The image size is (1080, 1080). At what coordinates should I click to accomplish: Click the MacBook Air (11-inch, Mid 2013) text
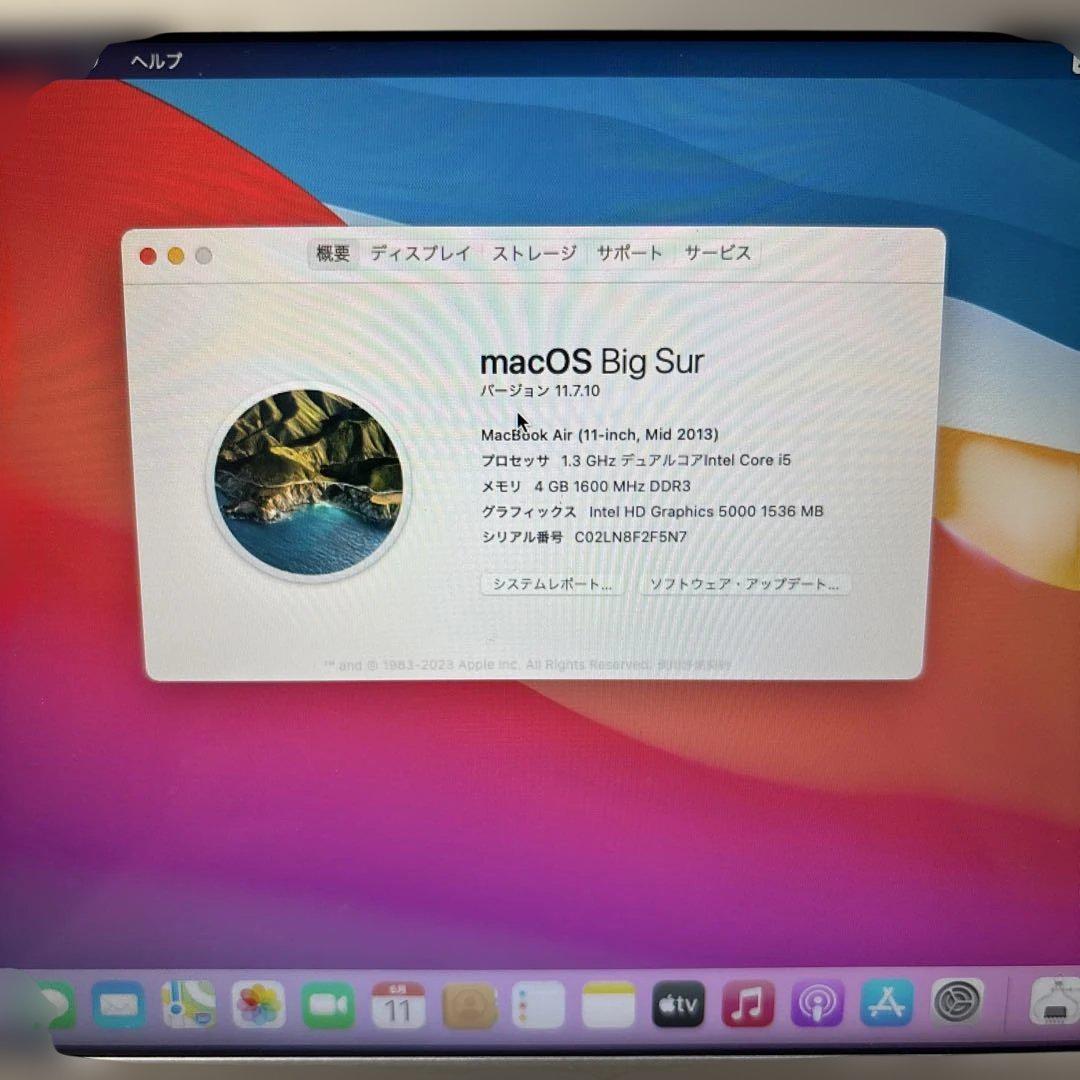click(x=599, y=435)
